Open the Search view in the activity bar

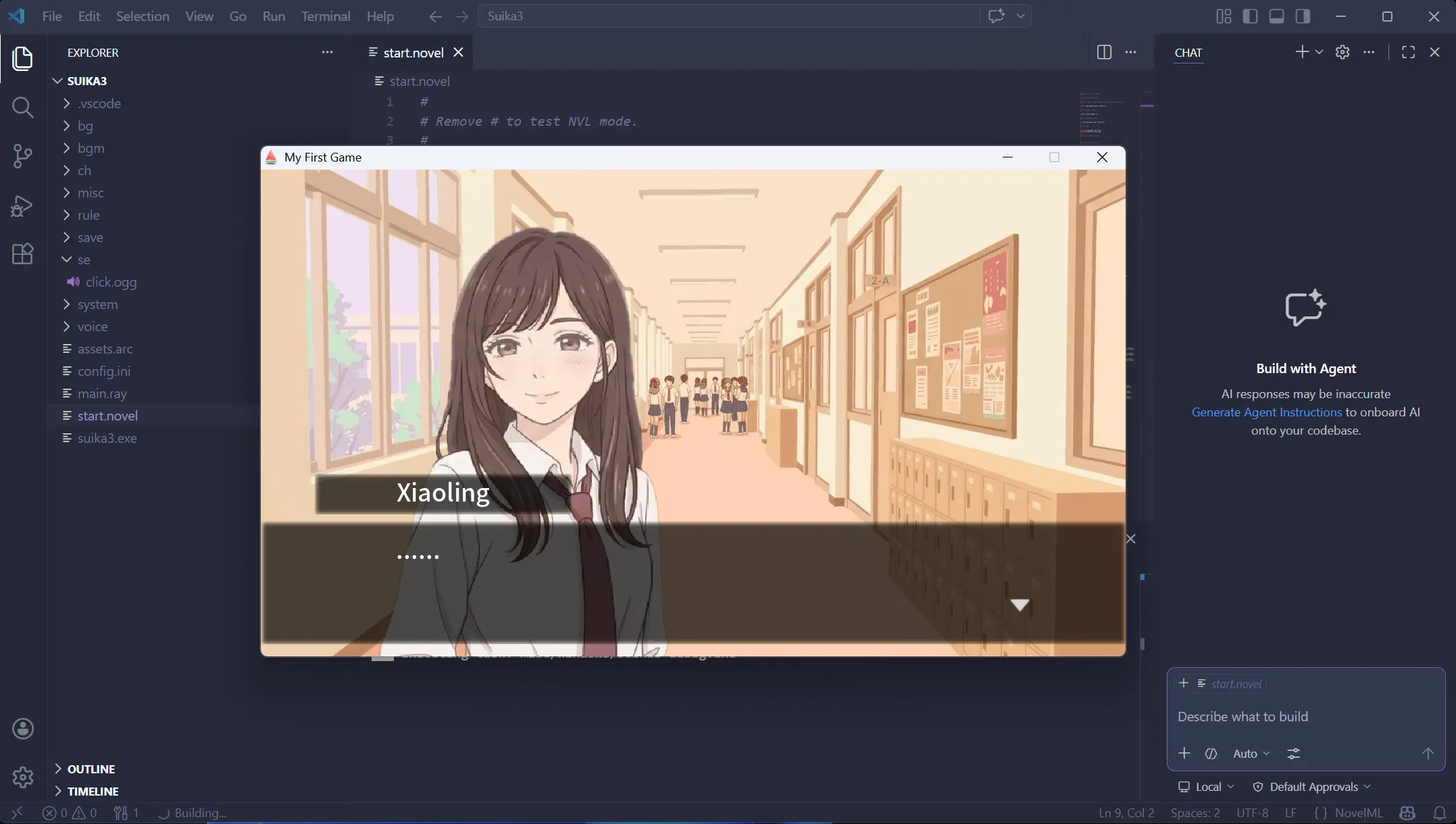(x=22, y=107)
